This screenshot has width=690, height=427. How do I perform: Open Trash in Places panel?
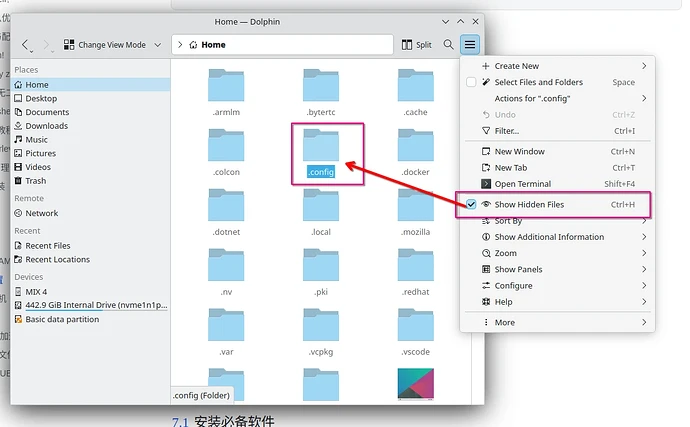[36, 181]
